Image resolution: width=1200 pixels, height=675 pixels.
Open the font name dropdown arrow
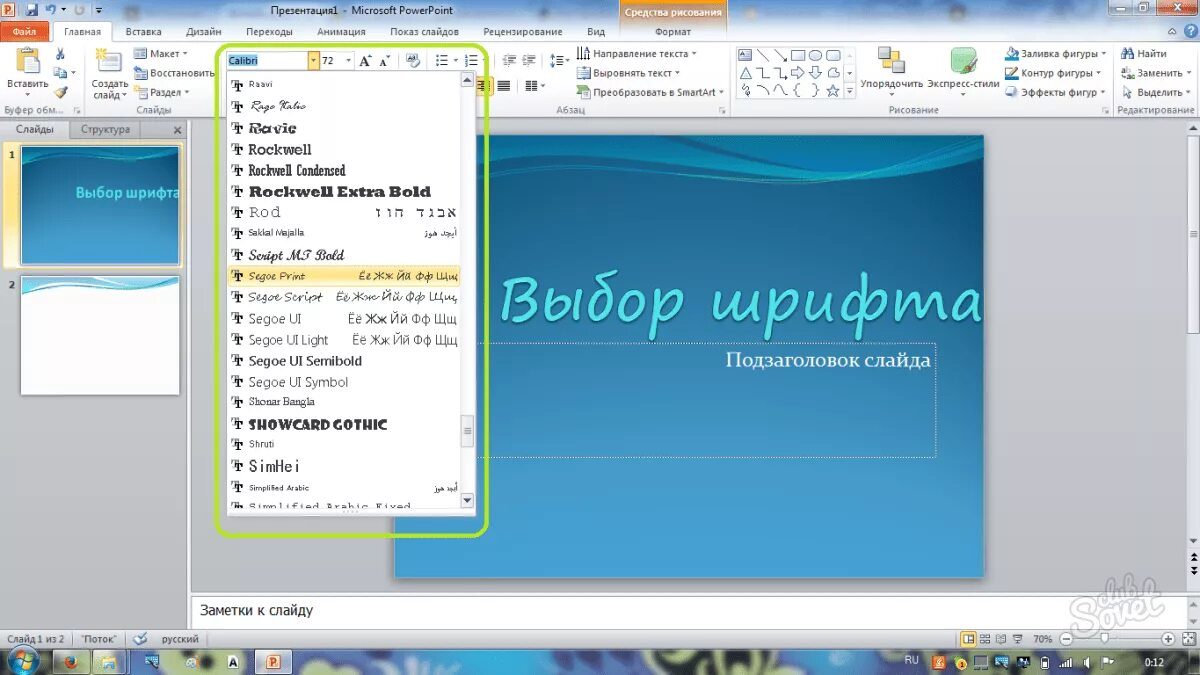pos(313,61)
